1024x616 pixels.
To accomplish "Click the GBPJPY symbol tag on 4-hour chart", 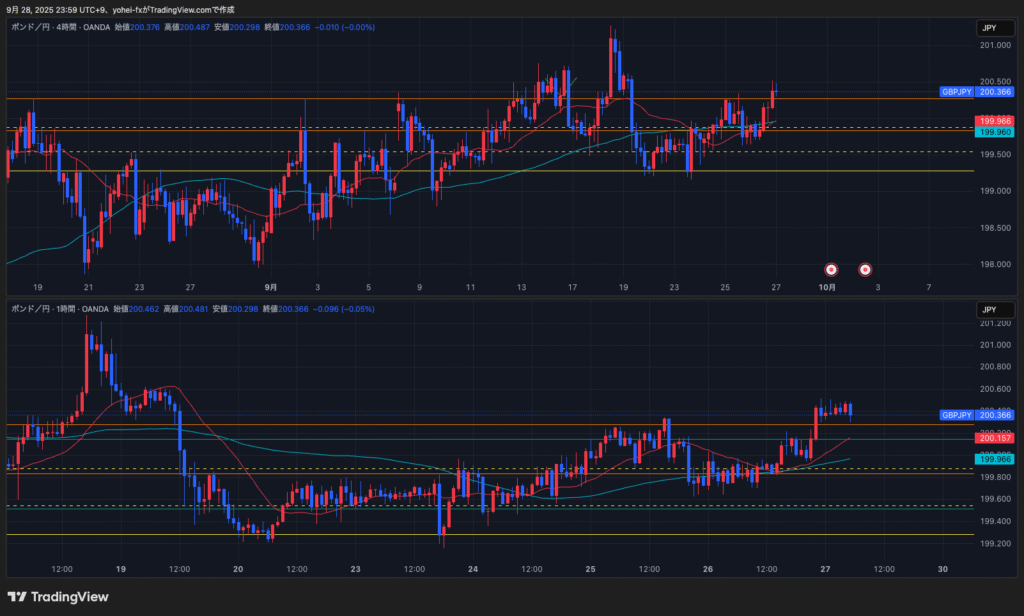I will (957, 92).
